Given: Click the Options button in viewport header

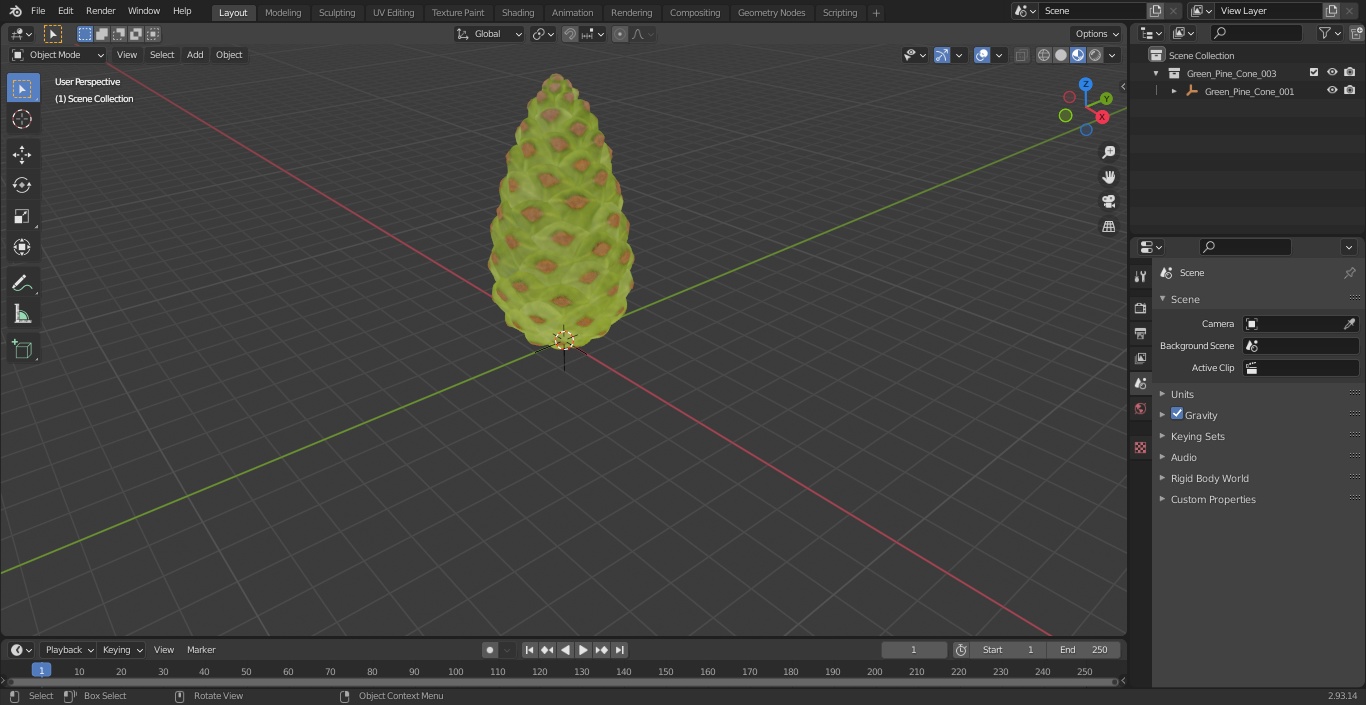Looking at the screenshot, I should pos(1097,34).
